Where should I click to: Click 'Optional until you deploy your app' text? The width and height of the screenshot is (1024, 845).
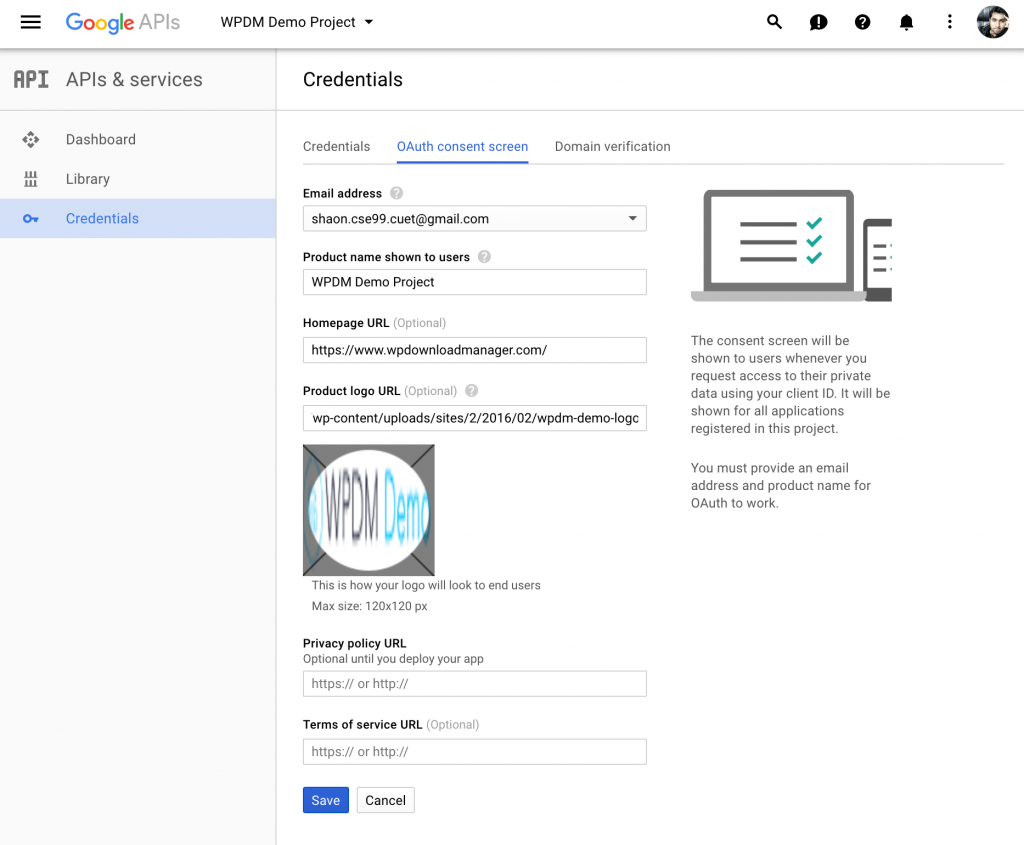393,659
